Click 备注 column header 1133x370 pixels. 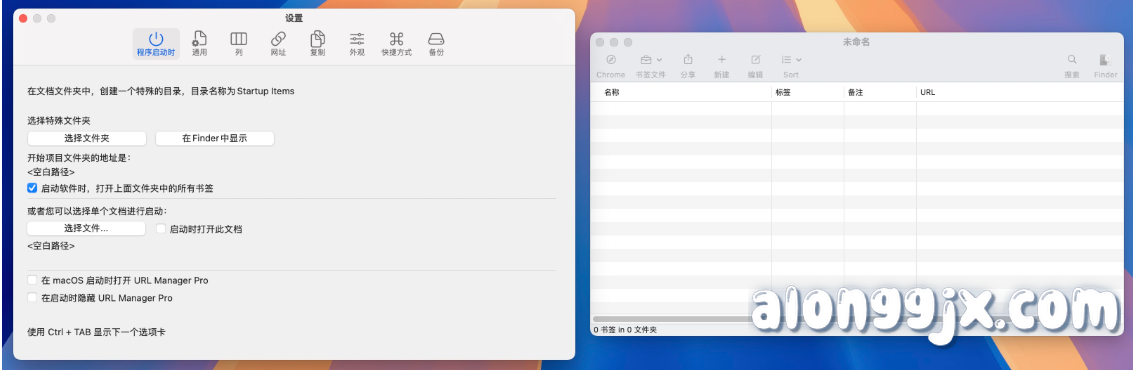[880, 92]
